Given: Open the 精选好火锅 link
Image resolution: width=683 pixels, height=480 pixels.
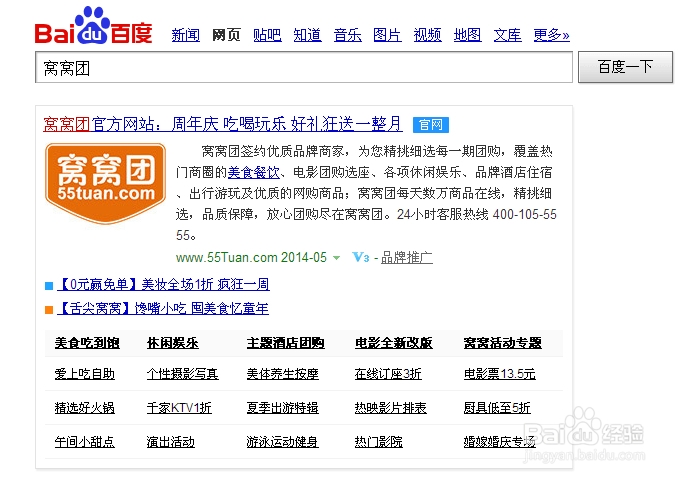Looking at the screenshot, I should point(85,408).
